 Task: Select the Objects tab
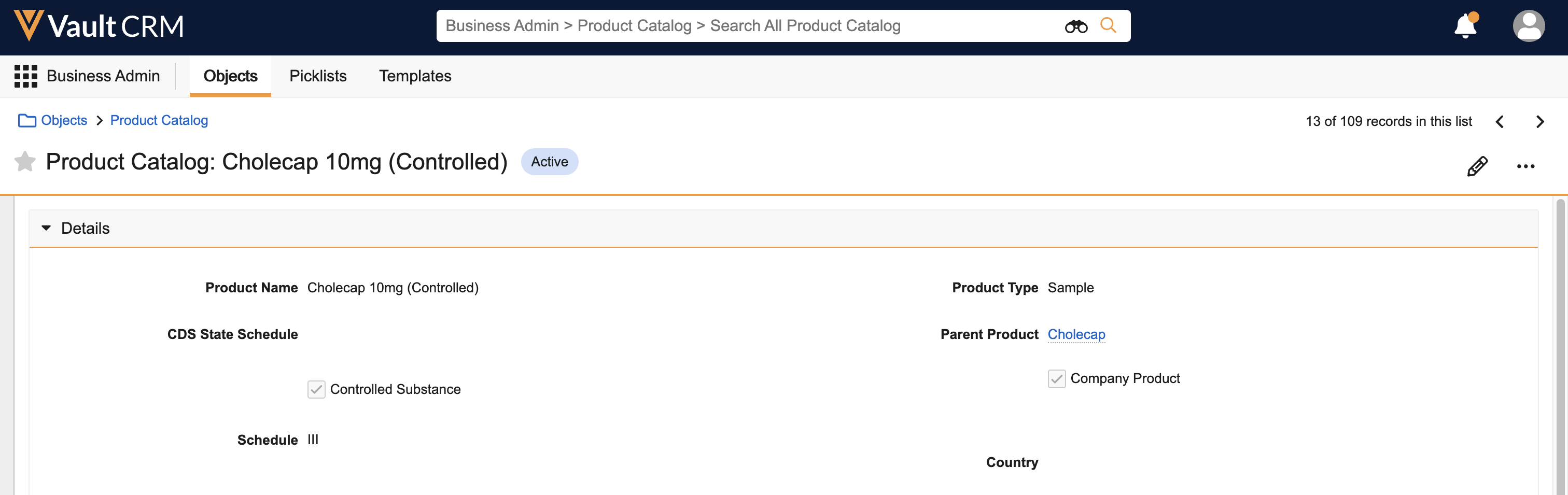click(230, 76)
